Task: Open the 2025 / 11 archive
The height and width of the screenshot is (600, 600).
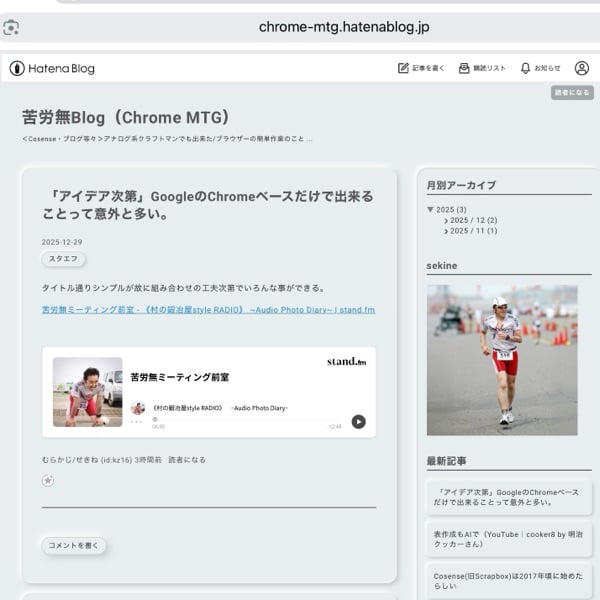Action: [473, 231]
